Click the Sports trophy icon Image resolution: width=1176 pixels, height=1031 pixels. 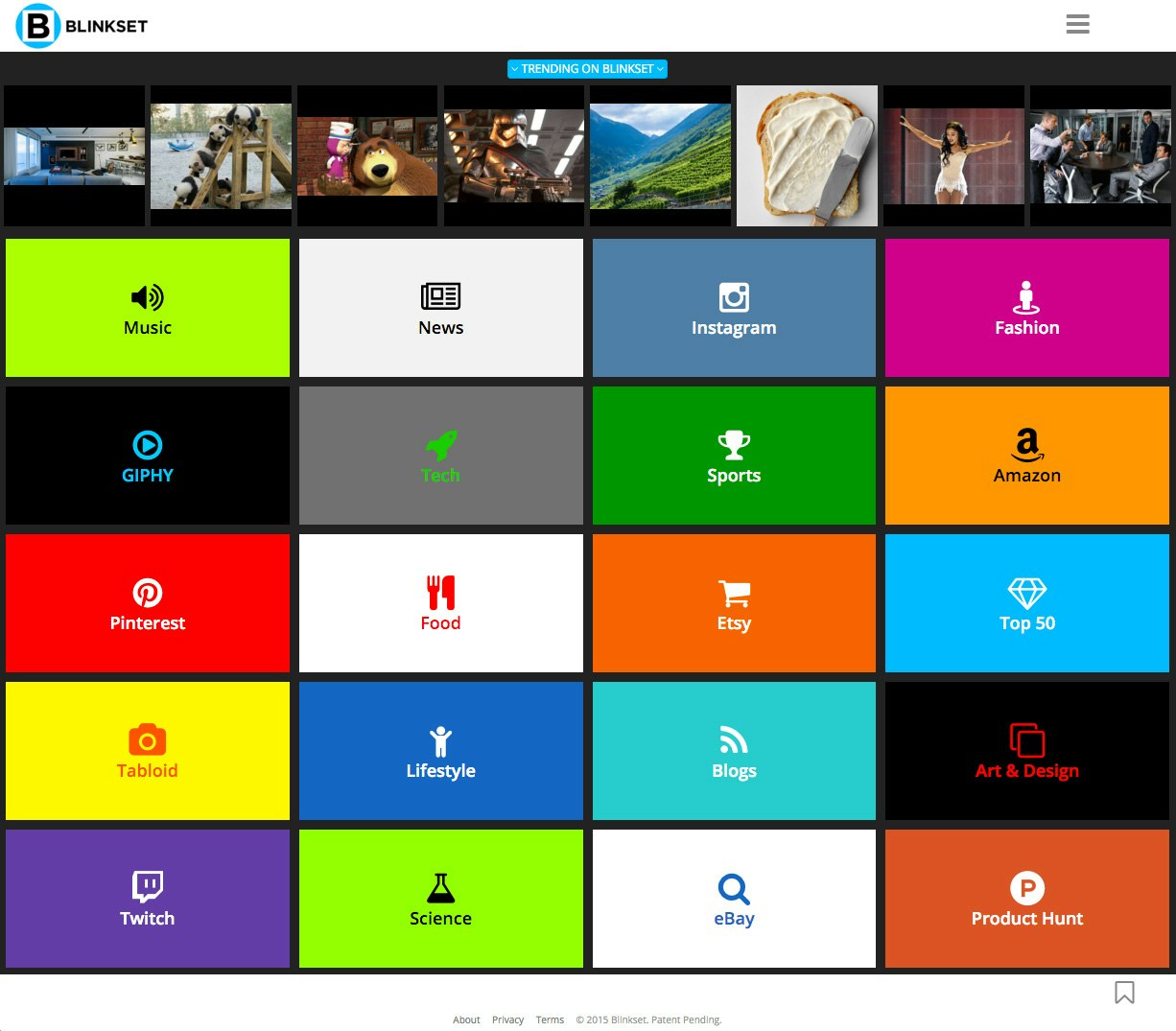click(734, 445)
